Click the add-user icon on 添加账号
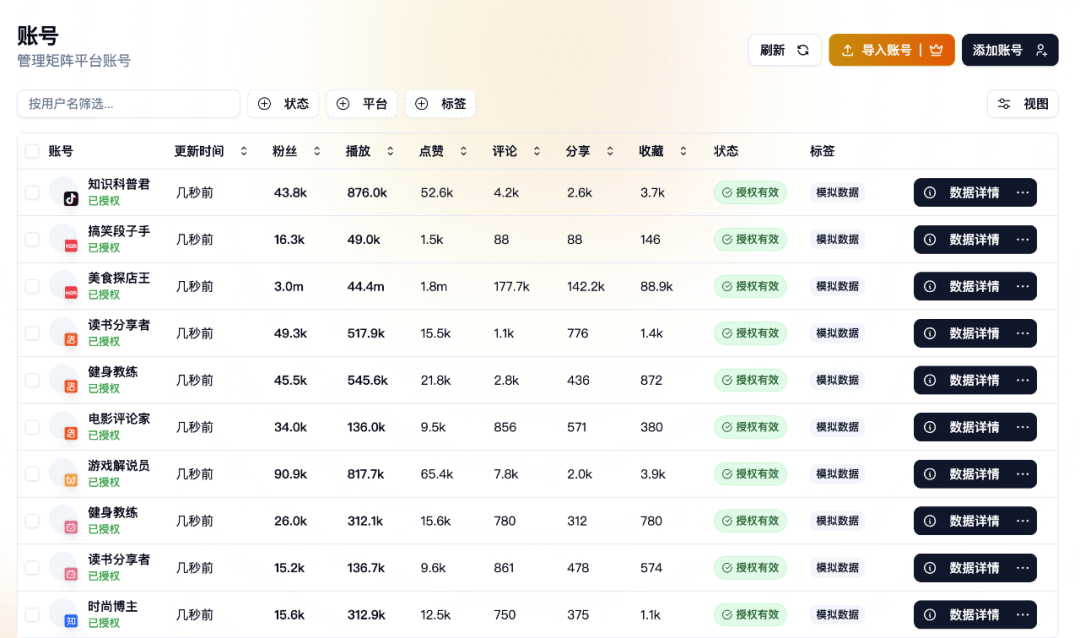This screenshot has width=1080, height=638. [x=1041, y=50]
